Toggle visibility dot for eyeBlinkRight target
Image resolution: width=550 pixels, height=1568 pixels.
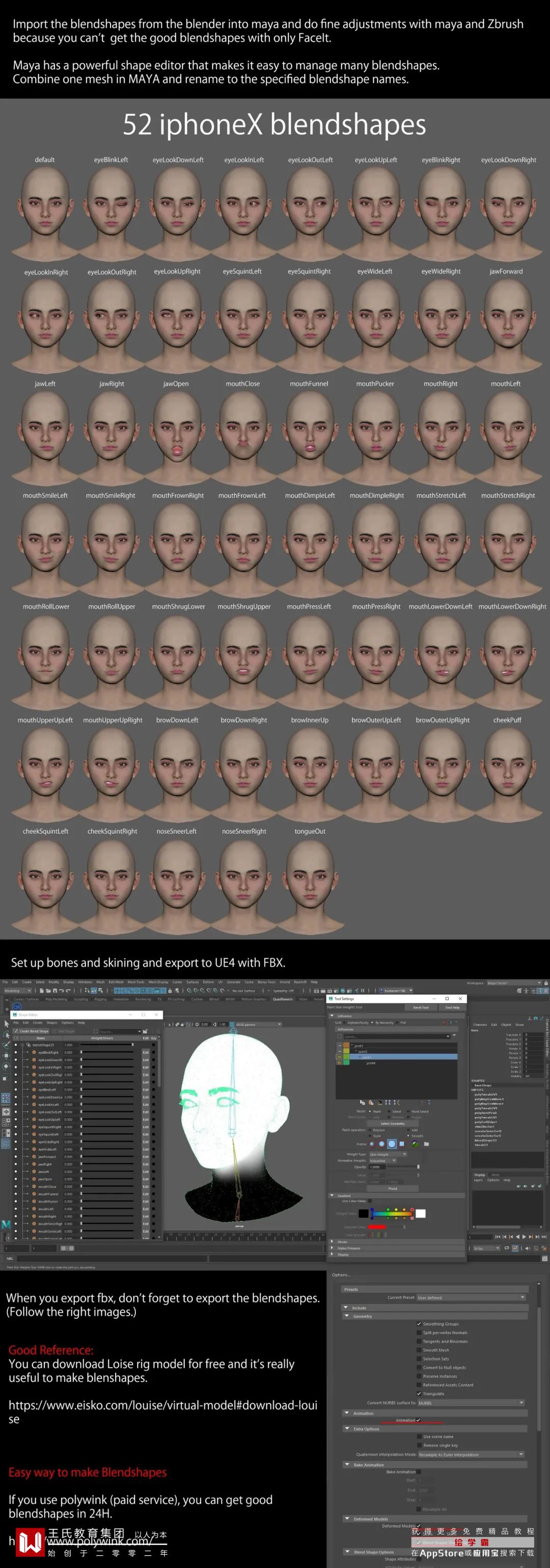16,1052
